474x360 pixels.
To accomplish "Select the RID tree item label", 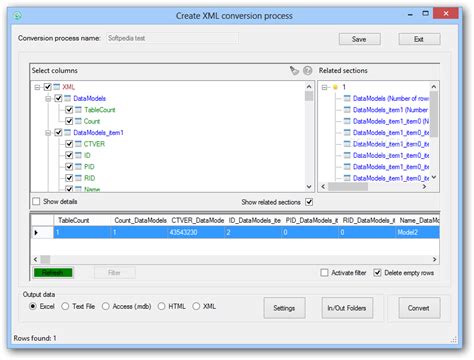I will click(89, 178).
